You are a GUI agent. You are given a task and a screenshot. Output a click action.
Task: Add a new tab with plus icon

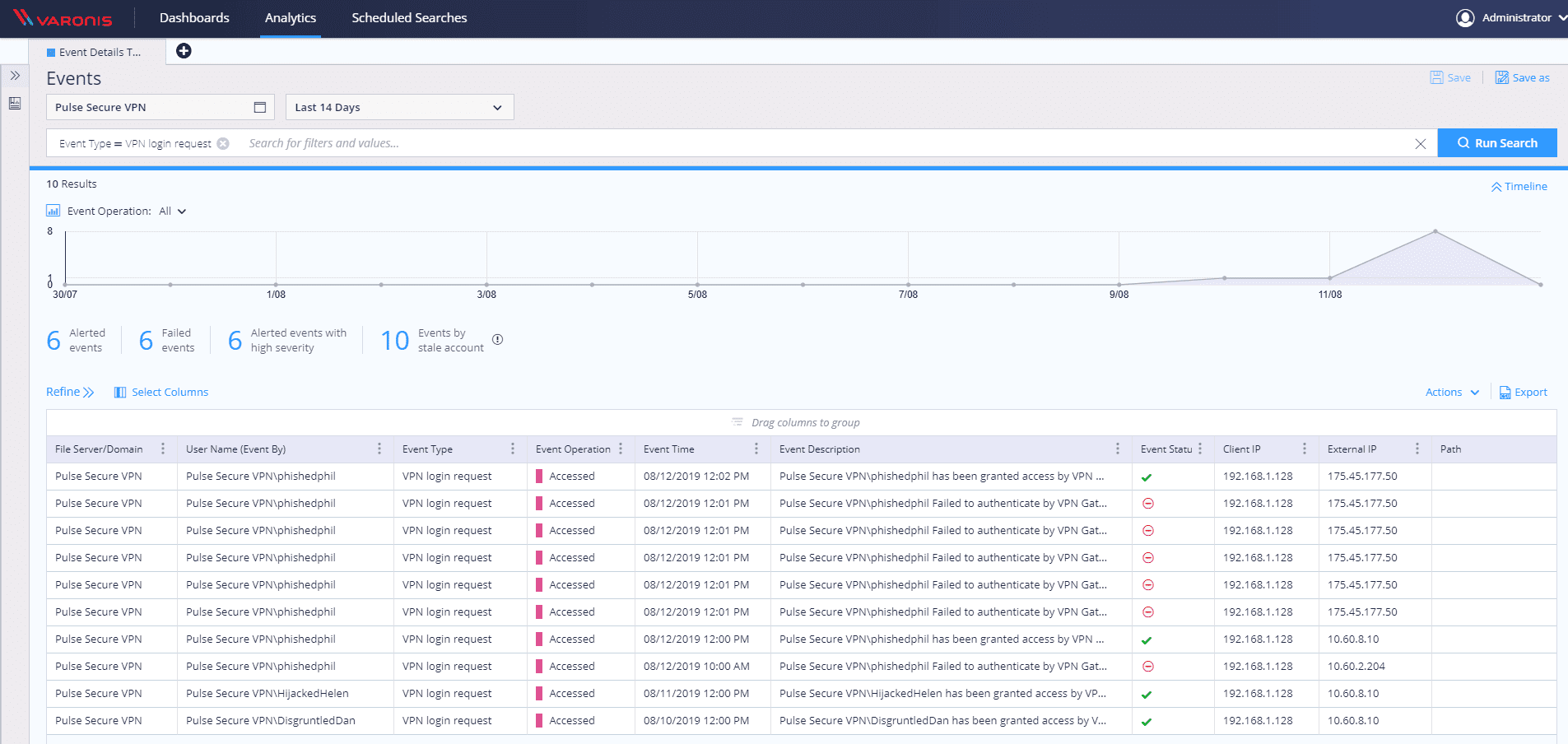[x=184, y=51]
